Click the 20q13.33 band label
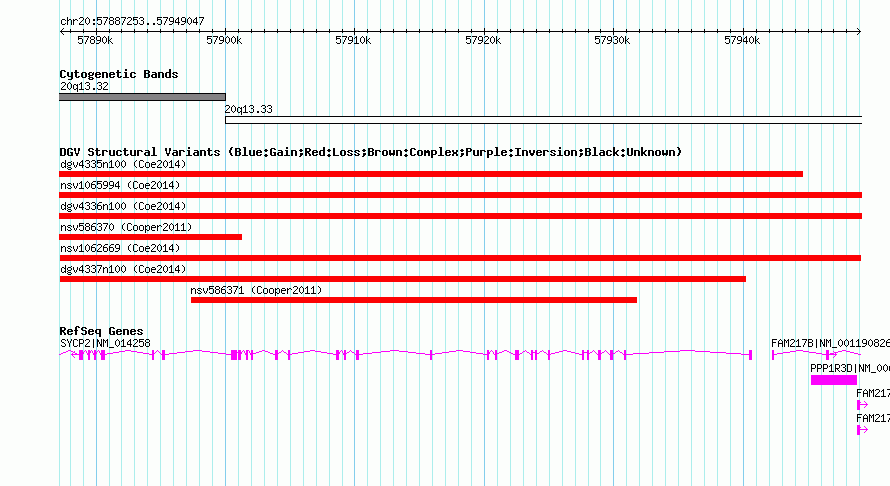Image resolution: width=890 pixels, height=486 pixels. click(249, 109)
